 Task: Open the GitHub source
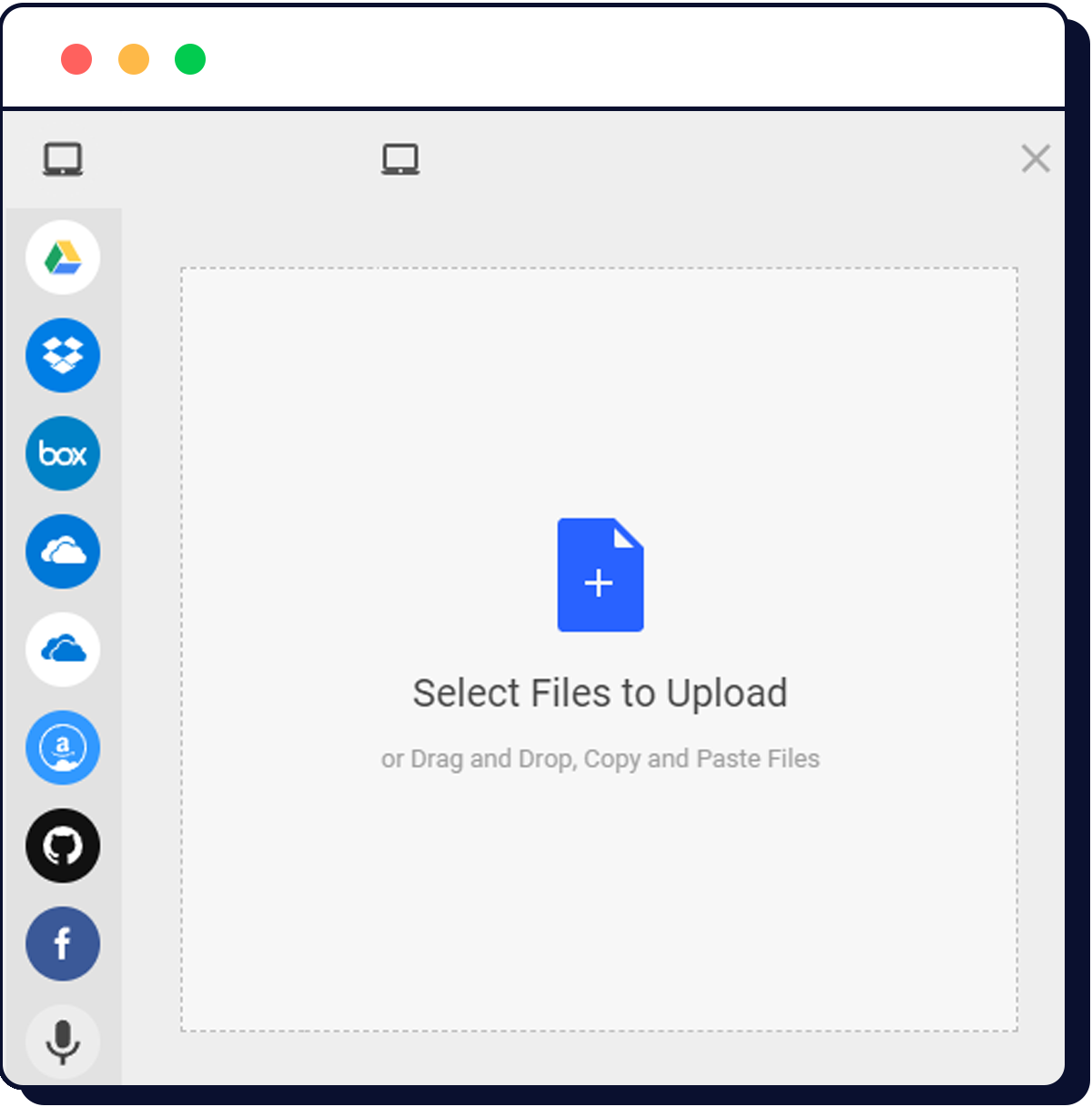(x=62, y=846)
